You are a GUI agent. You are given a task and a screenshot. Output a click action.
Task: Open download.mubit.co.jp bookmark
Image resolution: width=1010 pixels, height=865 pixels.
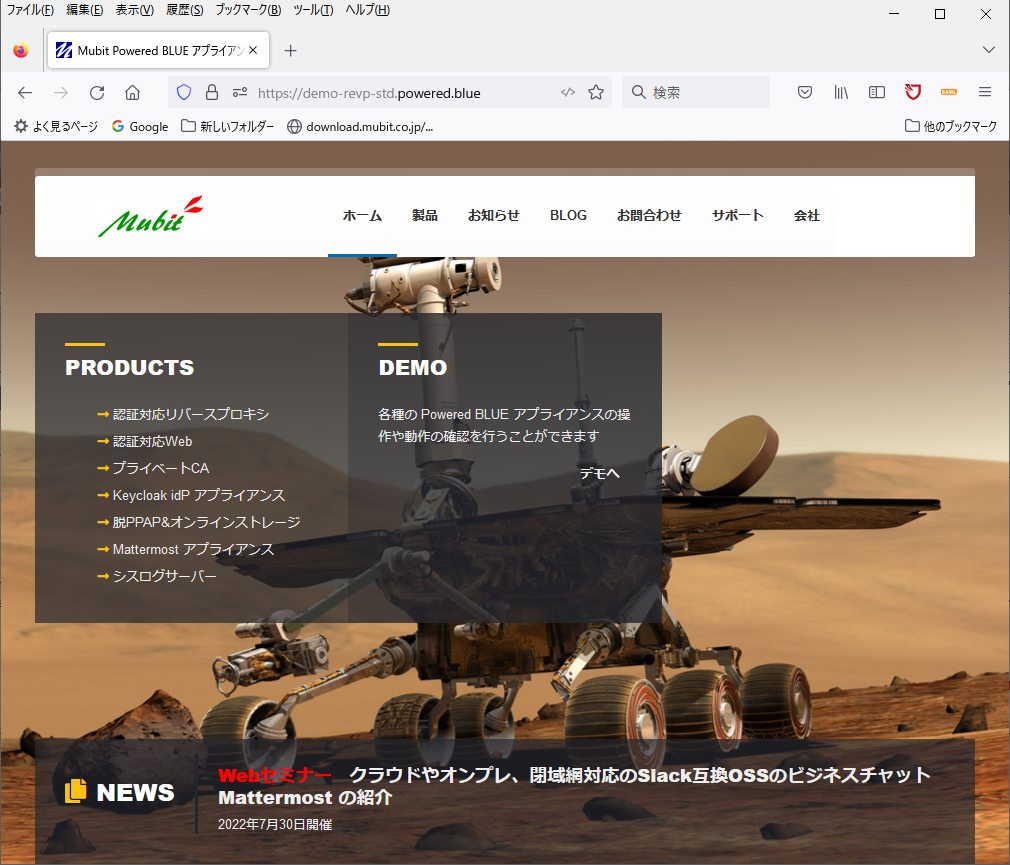pyautogui.click(x=360, y=126)
